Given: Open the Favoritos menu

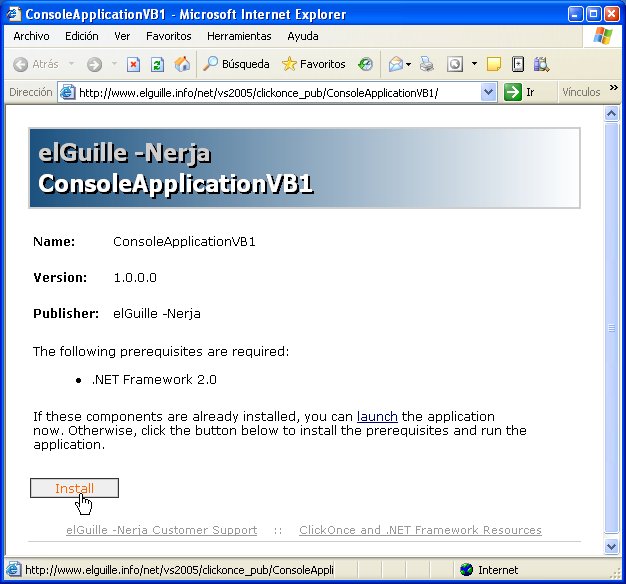Looking at the screenshot, I should click(x=168, y=36).
